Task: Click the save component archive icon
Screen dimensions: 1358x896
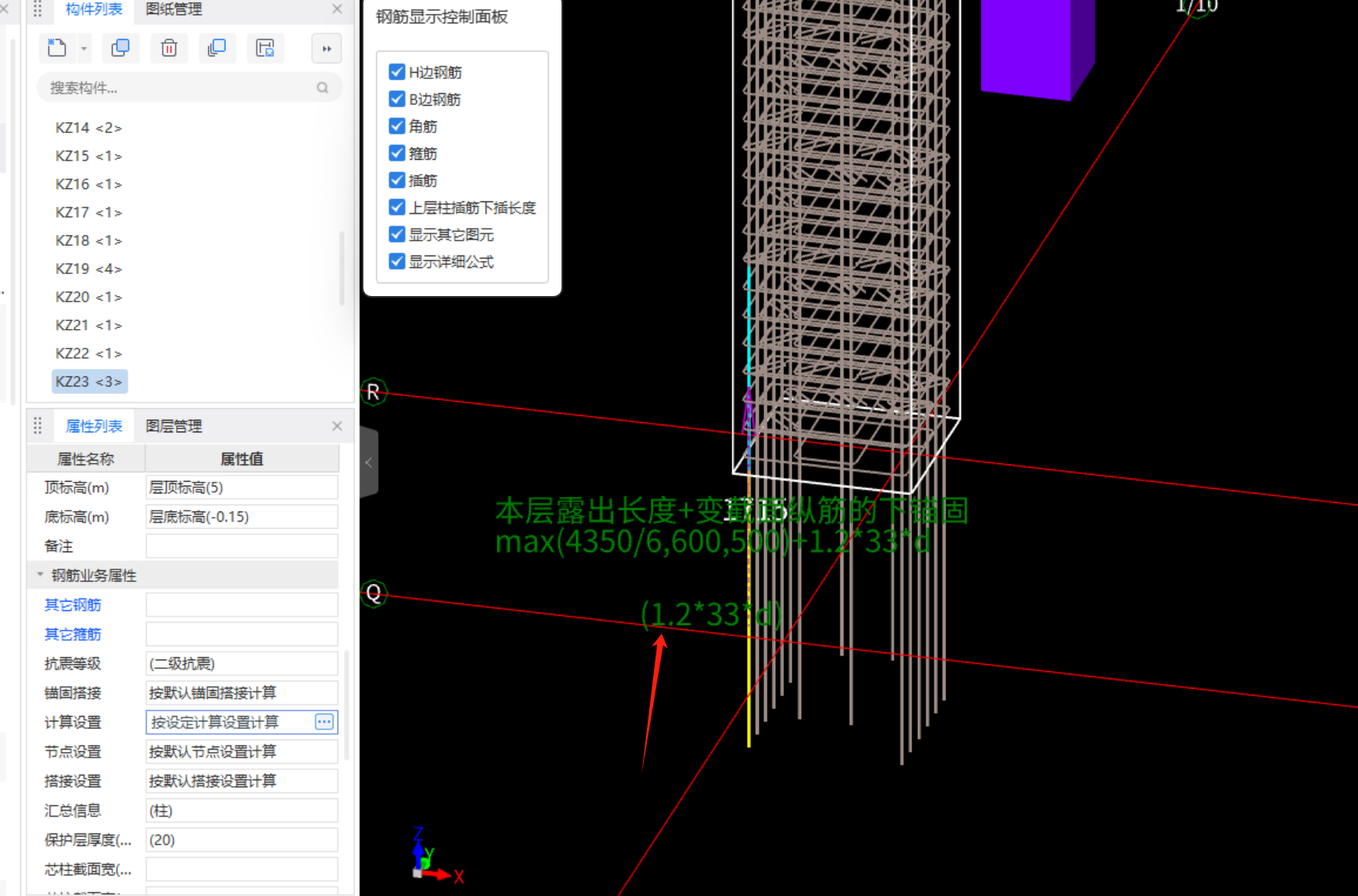Action: (x=265, y=49)
